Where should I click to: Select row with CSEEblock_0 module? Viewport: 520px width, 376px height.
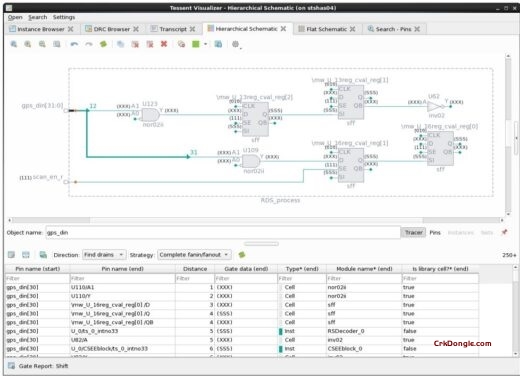coord(242,348)
